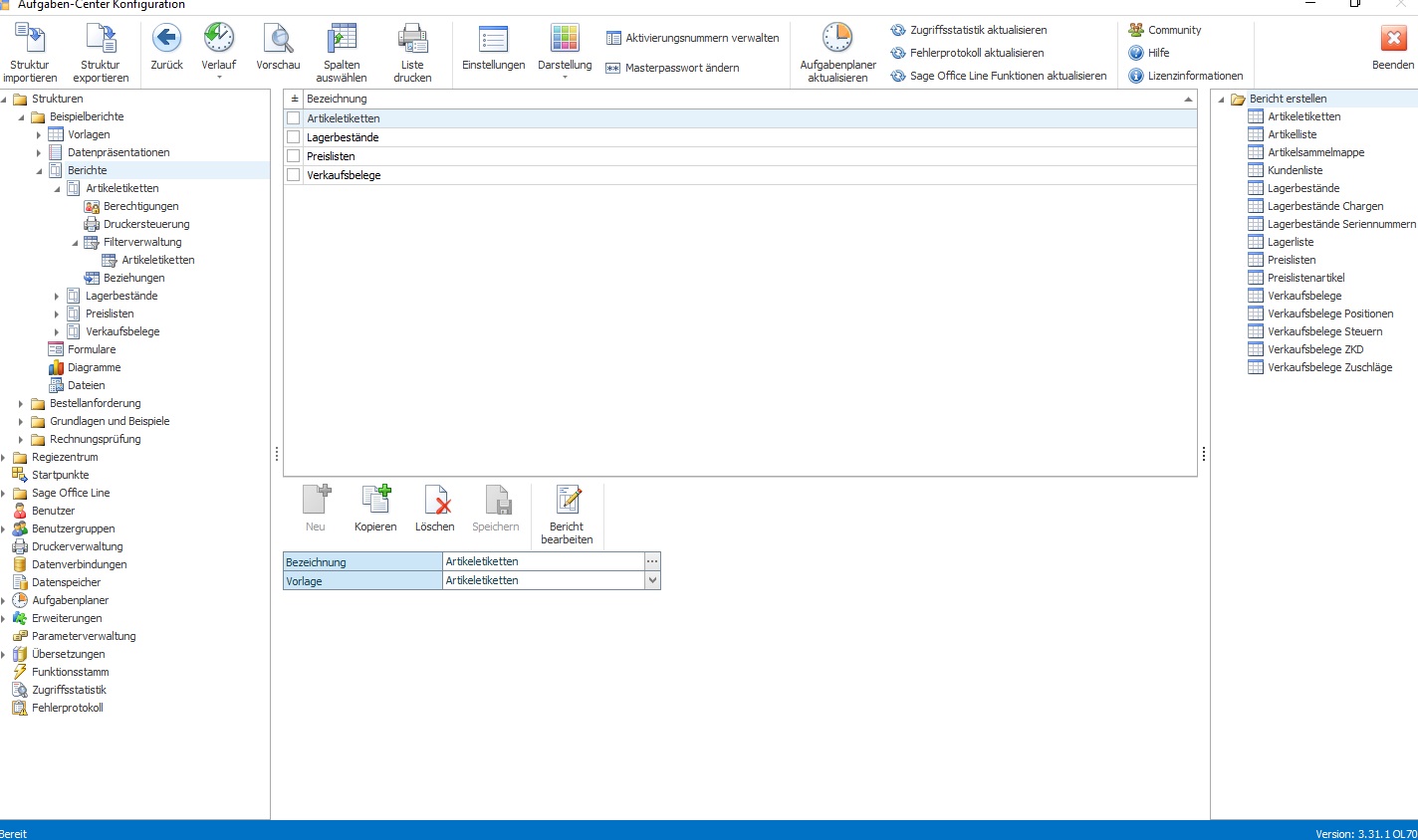Open the Verlauf history dropdown
The height and width of the screenshot is (840, 1418).
[x=219, y=77]
